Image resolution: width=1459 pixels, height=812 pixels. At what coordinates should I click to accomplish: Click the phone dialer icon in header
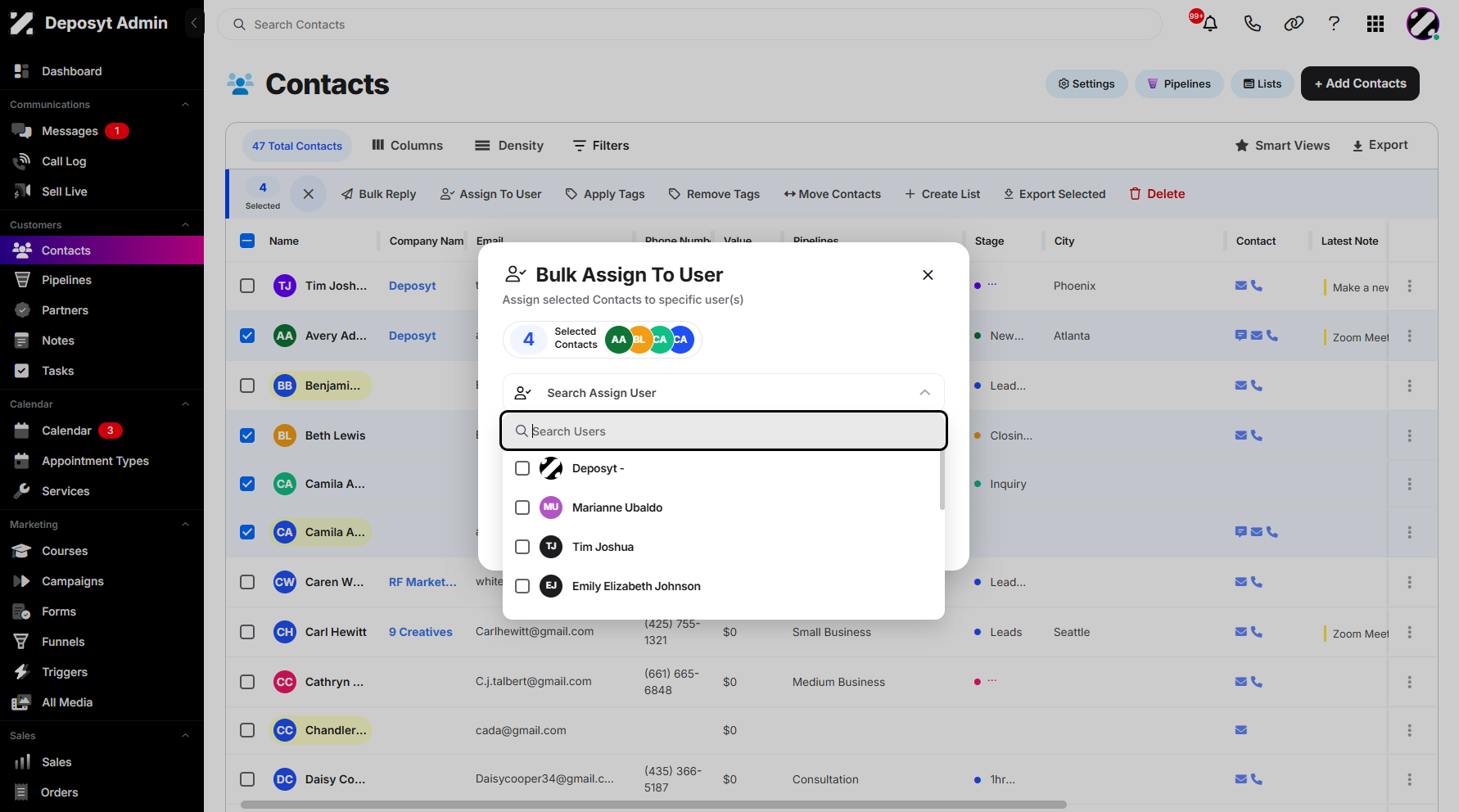[x=1252, y=24]
